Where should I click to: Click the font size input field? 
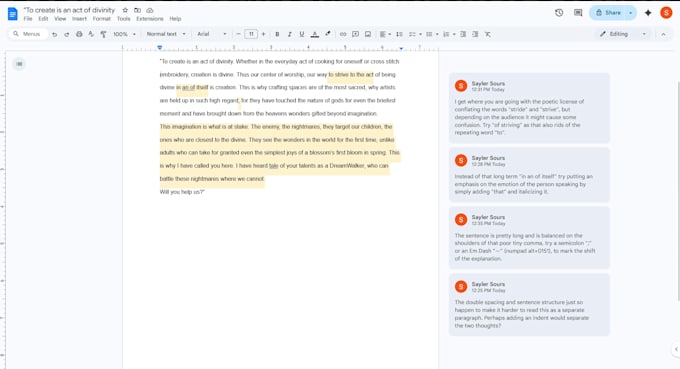tap(251, 34)
